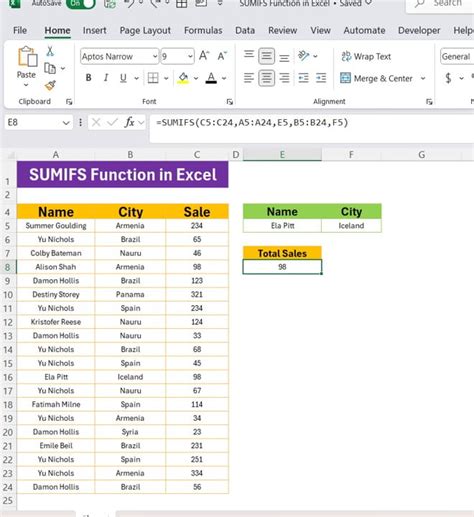Click the Select All corner triangle

click(11, 155)
